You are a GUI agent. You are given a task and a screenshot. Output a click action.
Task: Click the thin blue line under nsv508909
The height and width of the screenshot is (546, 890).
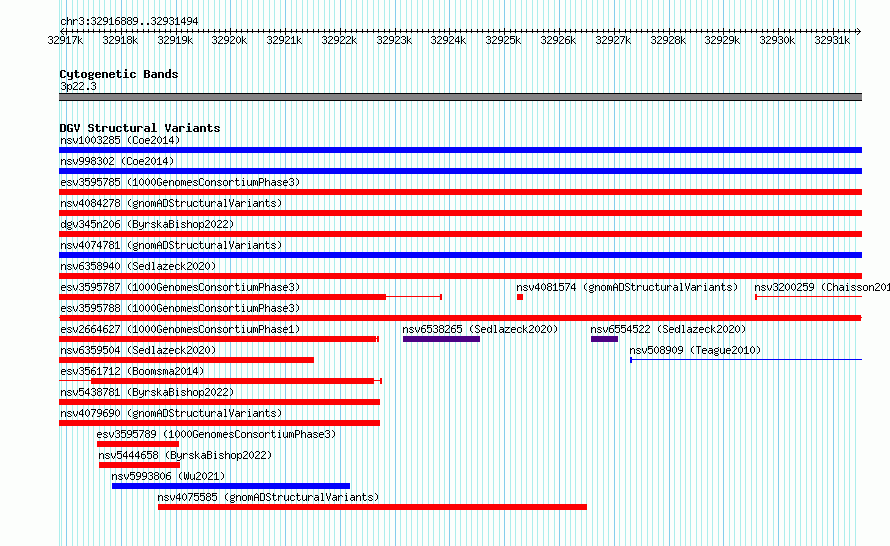[746, 360]
